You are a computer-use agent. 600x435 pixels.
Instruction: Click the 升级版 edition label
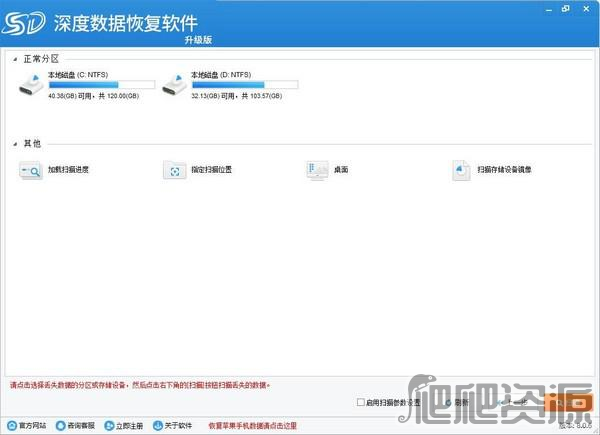coord(198,40)
